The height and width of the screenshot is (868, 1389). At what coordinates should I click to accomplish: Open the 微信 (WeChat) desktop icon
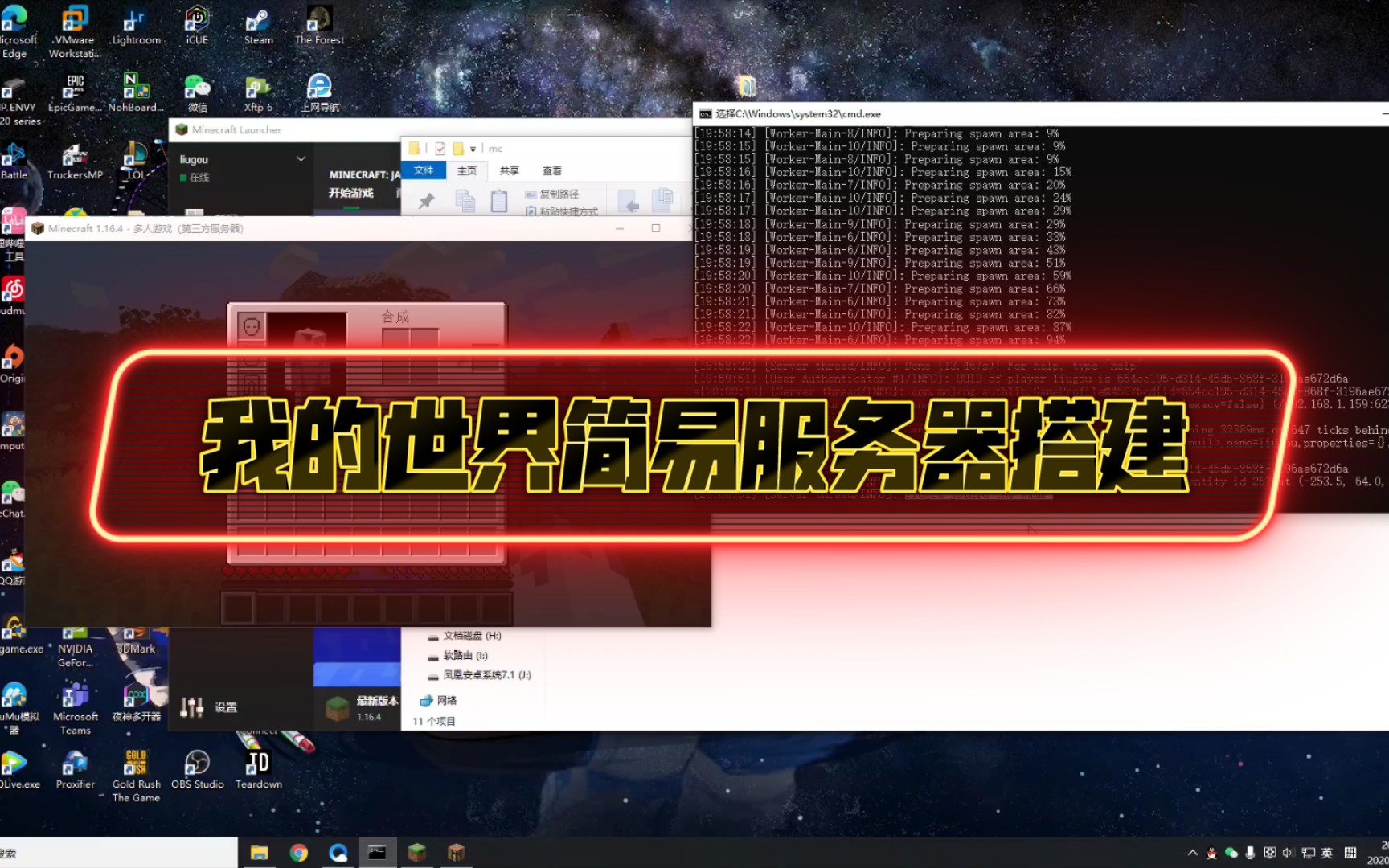tap(197, 92)
